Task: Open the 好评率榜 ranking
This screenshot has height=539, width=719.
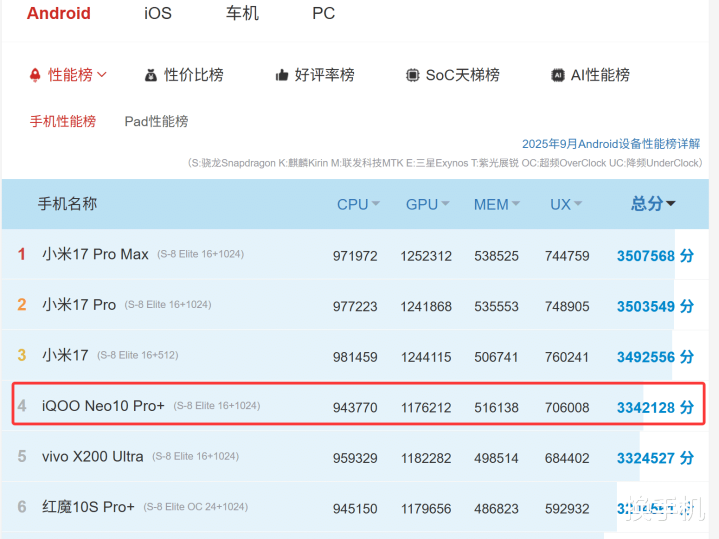Action: (x=324, y=75)
